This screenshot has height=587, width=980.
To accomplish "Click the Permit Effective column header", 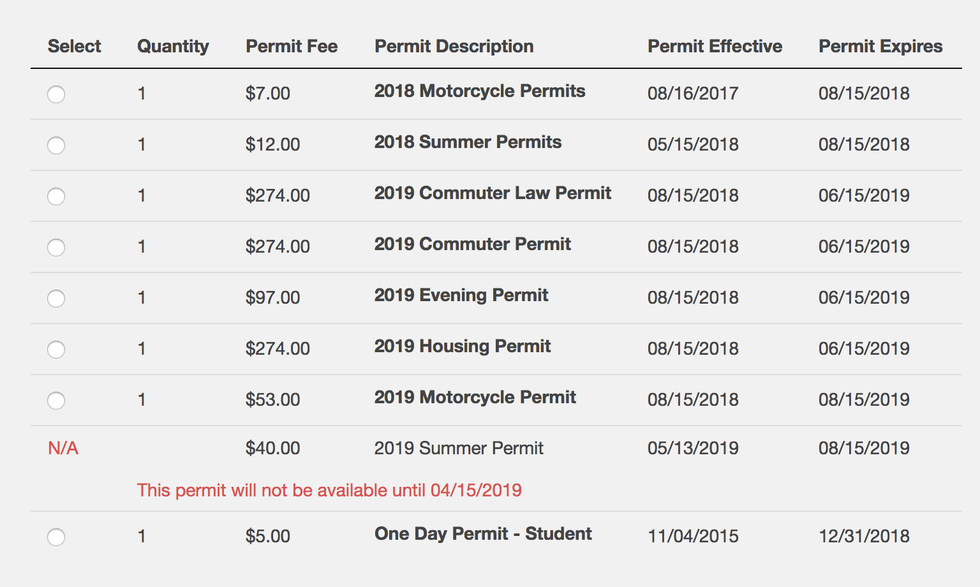I will click(x=715, y=46).
